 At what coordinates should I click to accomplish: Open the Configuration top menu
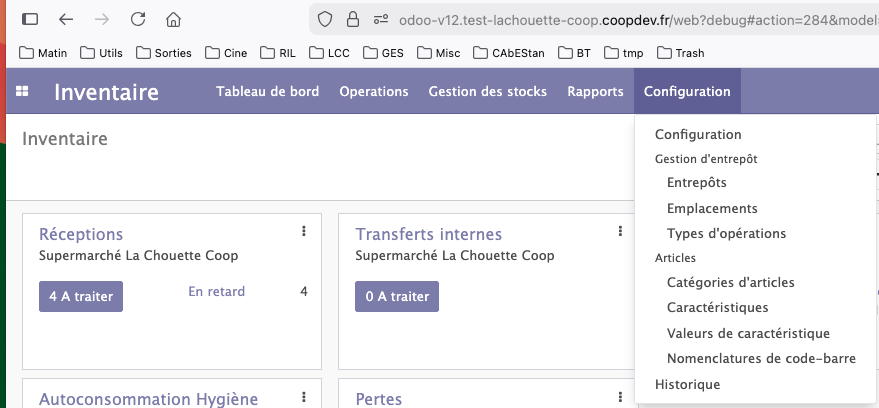click(x=687, y=92)
